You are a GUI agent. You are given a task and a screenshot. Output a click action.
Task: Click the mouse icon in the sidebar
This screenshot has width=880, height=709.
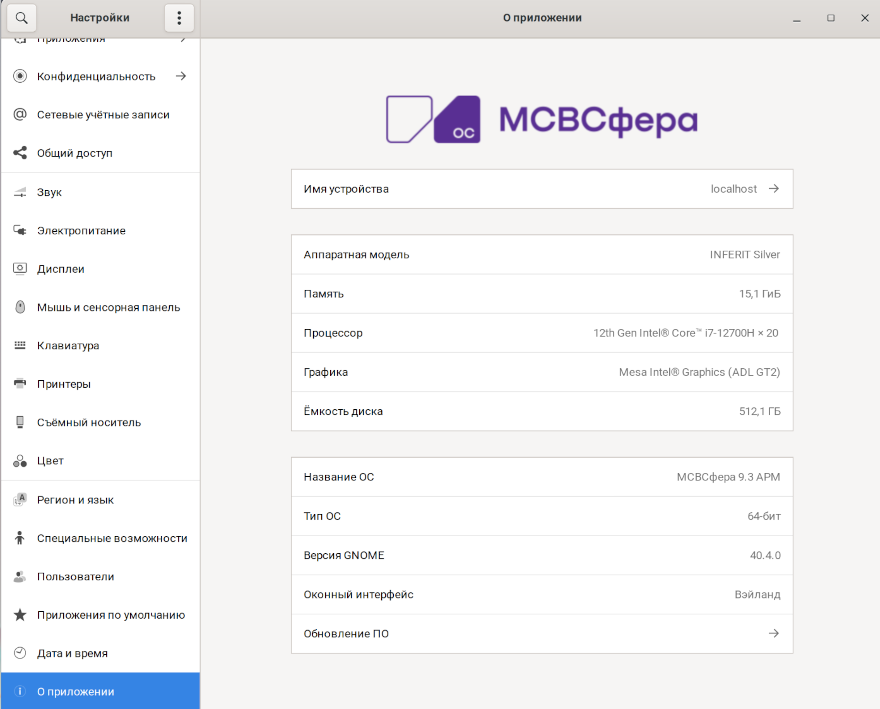click(x=20, y=307)
